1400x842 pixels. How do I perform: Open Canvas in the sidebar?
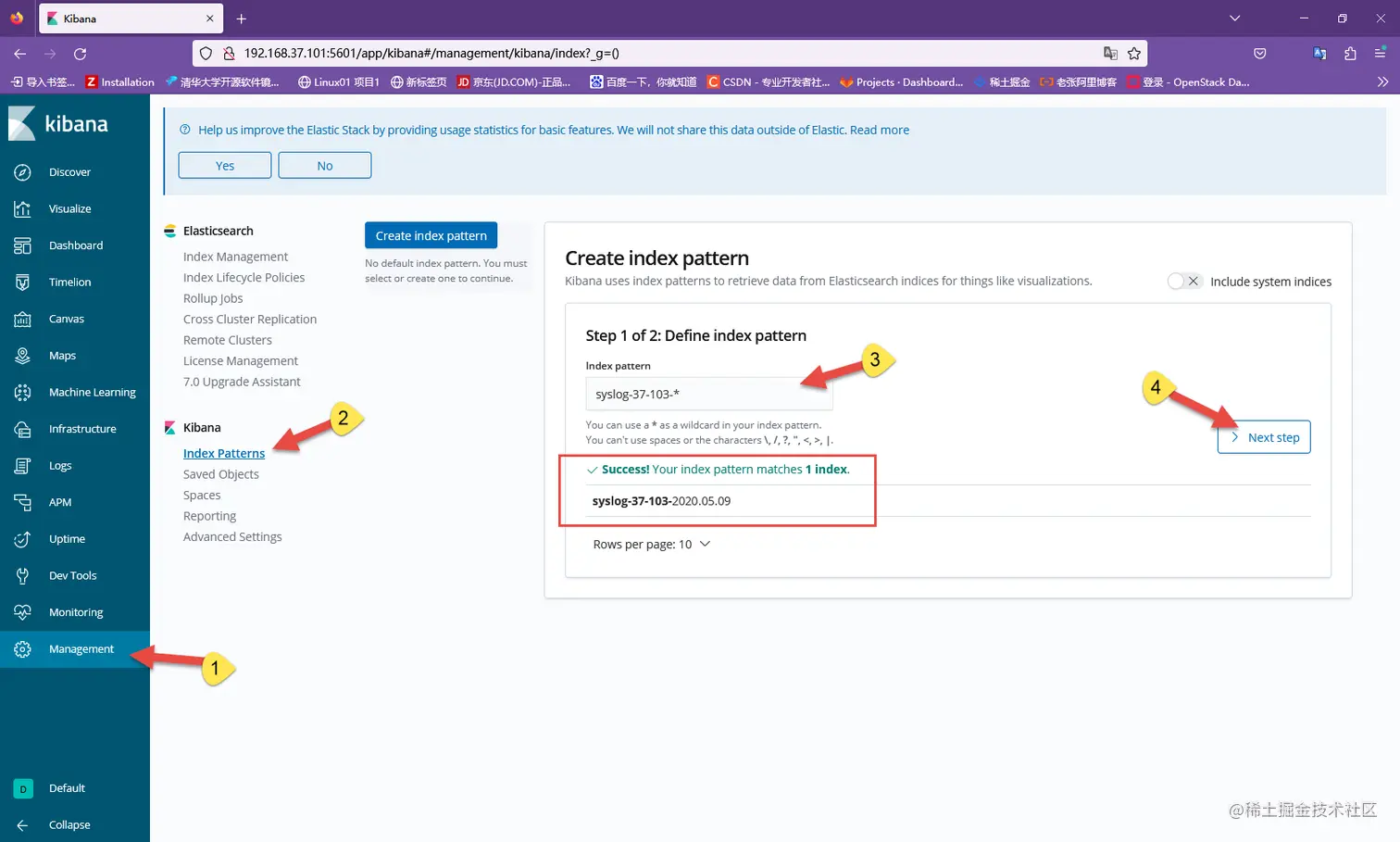pos(66,319)
